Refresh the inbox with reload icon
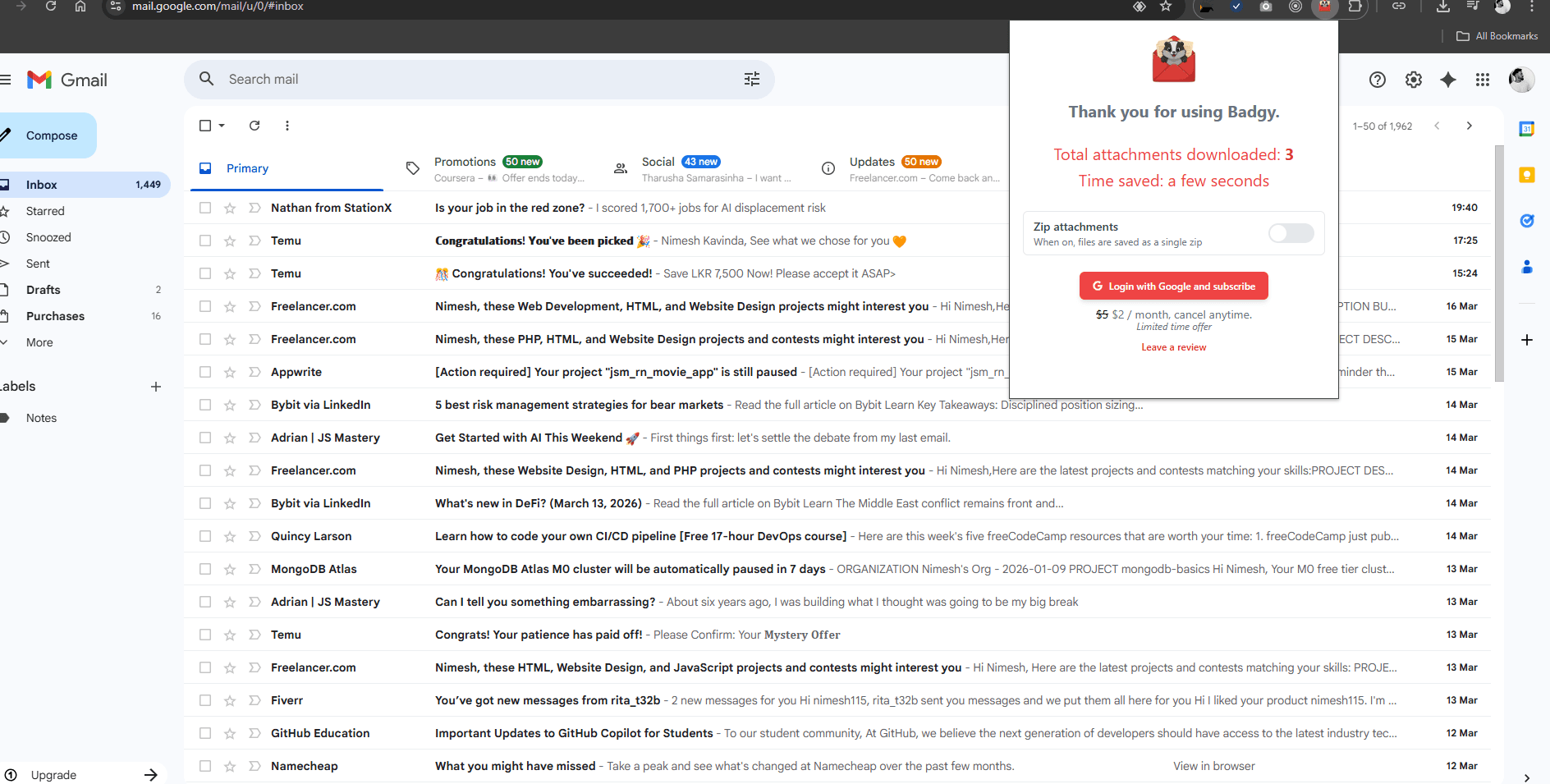This screenshot has height=784, width=1550. point(255,126)
